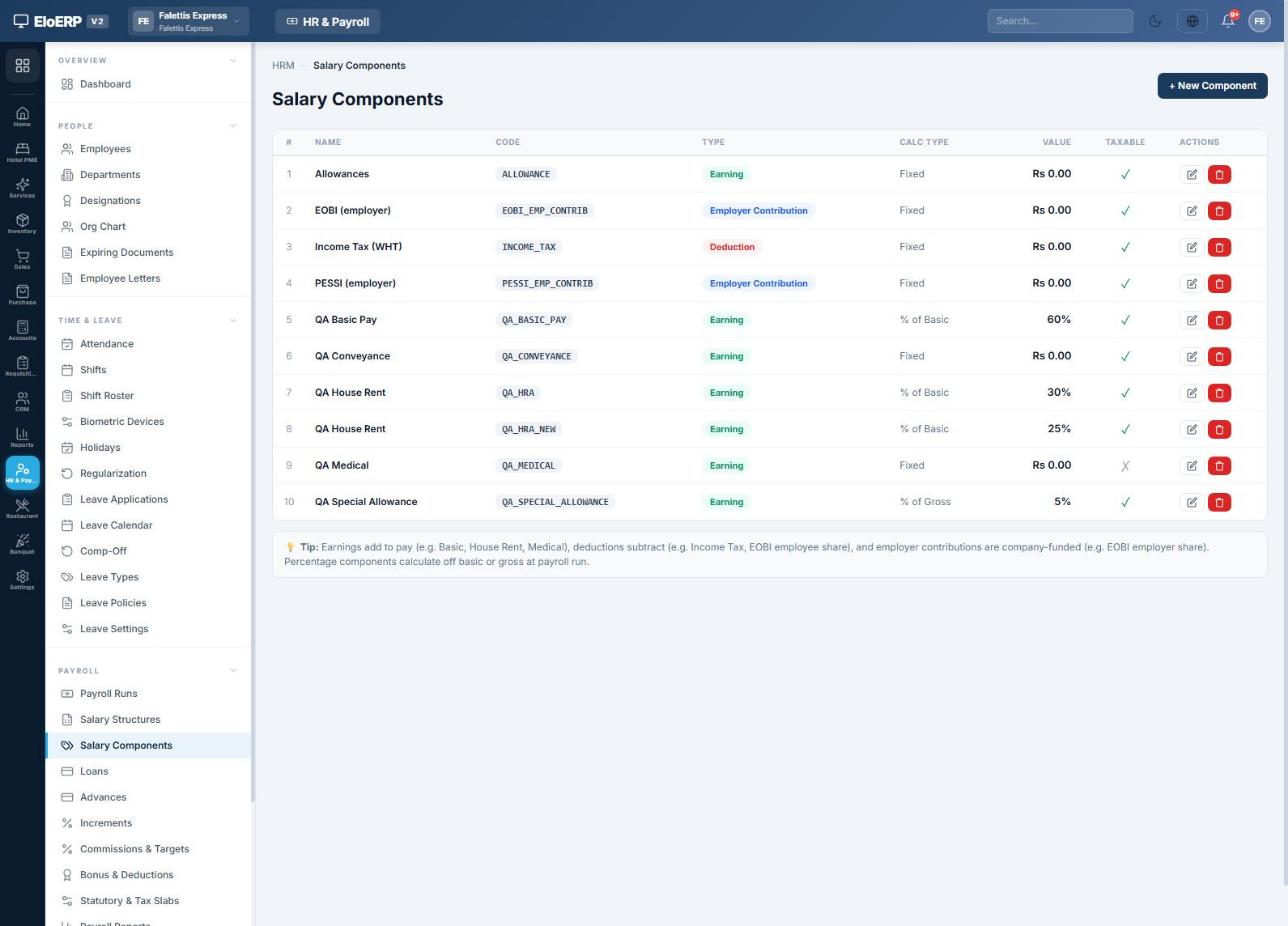The image size is (1288, 926).
Task: Open Statutory & Tax Slabs page
Action: pyautogui.click(x=148, y=901)
